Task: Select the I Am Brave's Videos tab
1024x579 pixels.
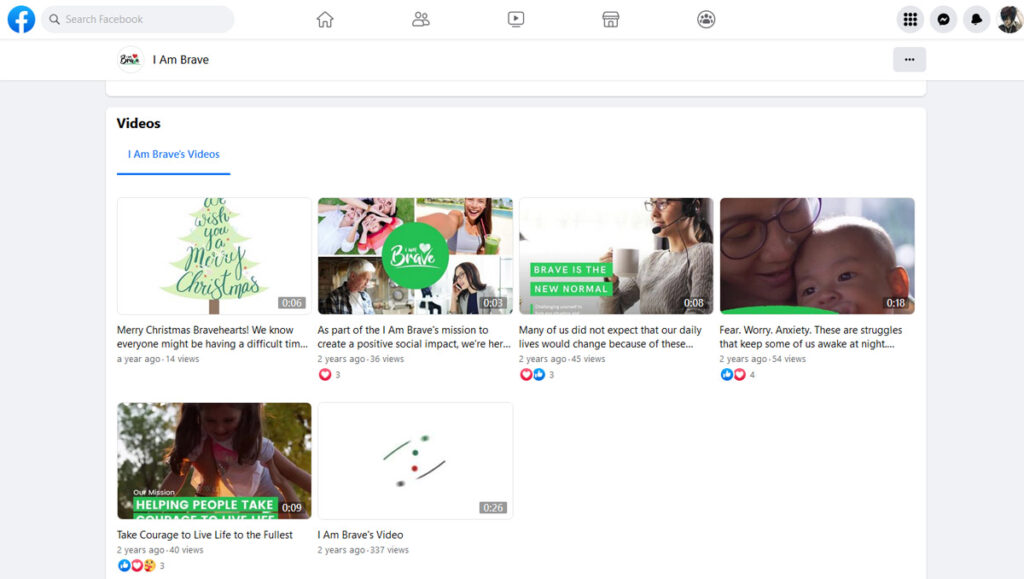Action: [174, 155]
